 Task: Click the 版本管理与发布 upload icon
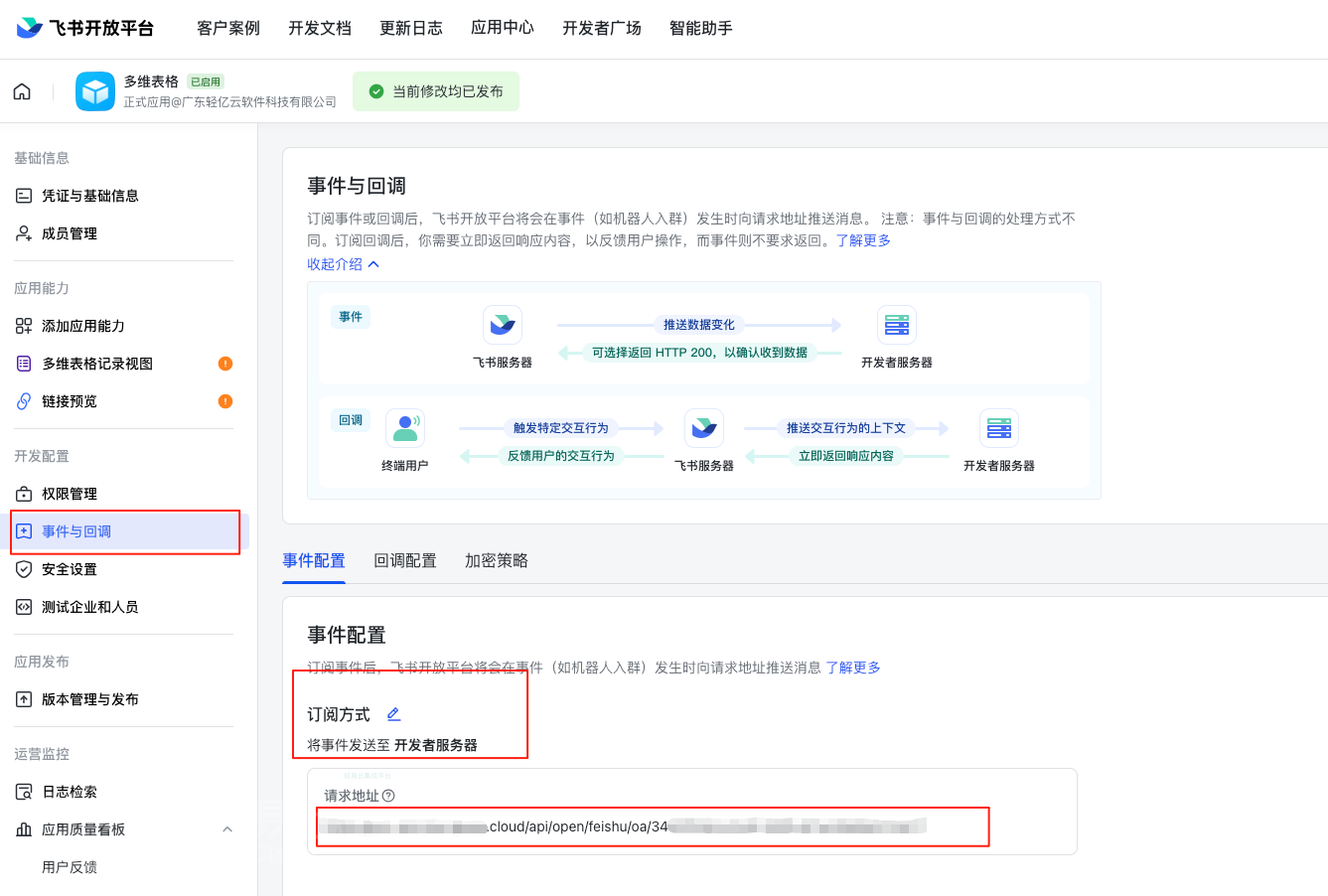[x=24, y=699]
